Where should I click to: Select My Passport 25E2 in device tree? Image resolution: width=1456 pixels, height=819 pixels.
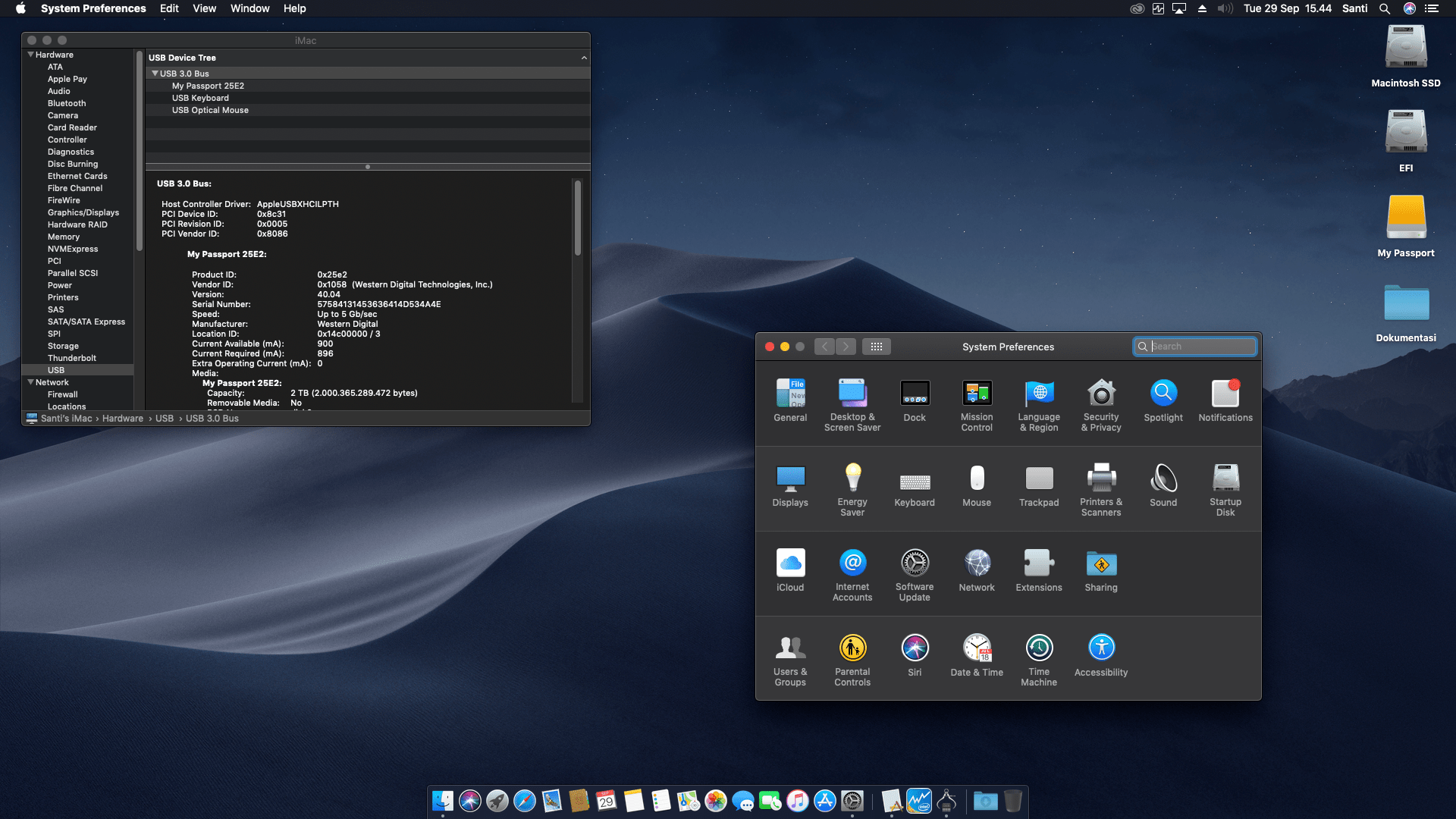click(209, 86)
